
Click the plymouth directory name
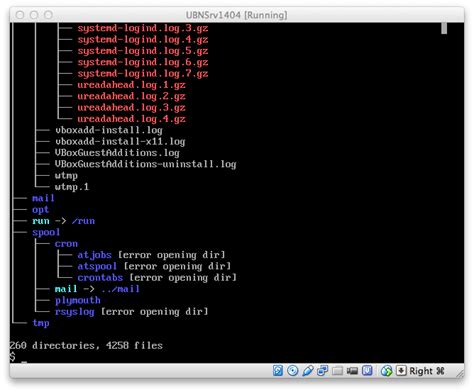pyautogui.click(x=78, y=300)
